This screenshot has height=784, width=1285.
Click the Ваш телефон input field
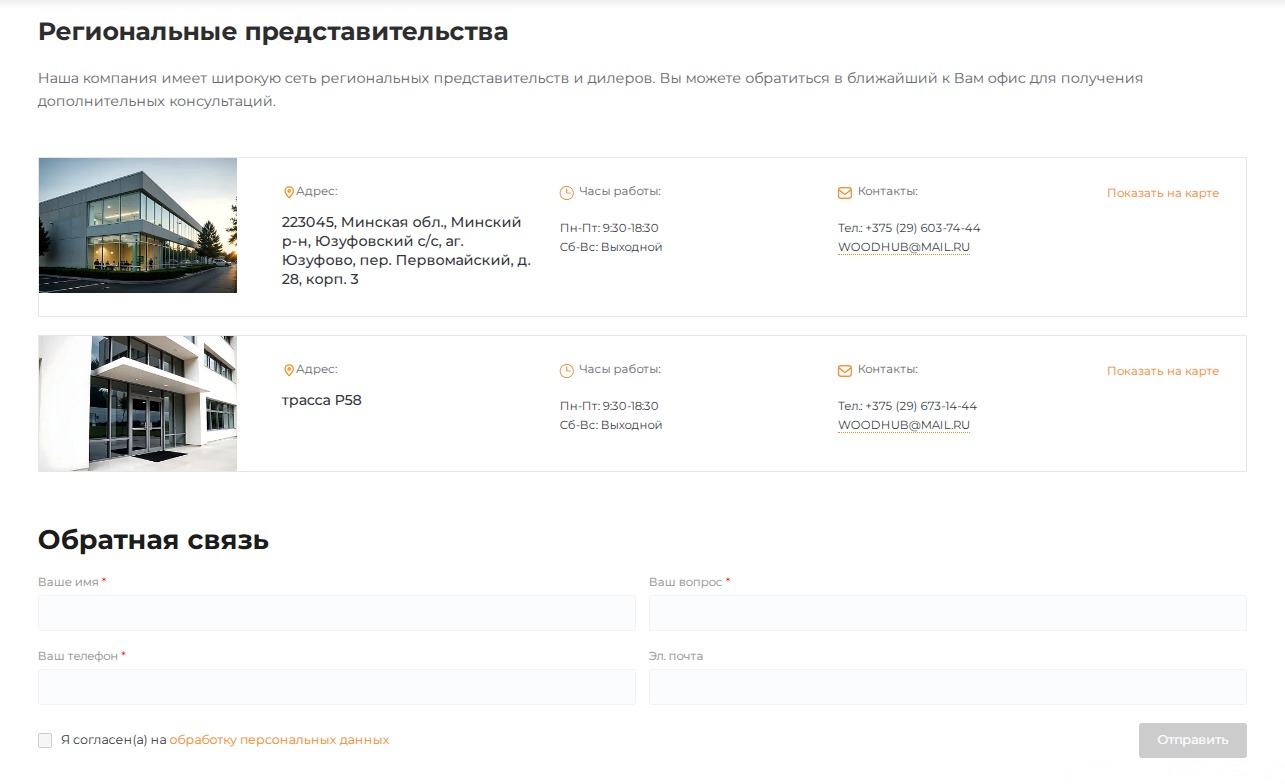336,686
